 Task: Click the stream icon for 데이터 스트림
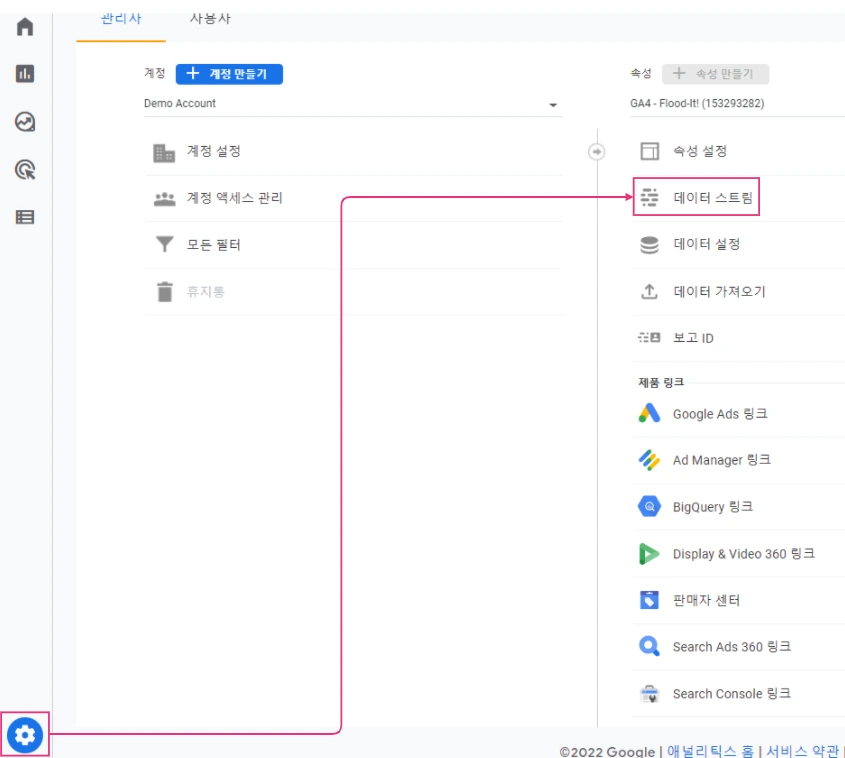tap(649, 198)
